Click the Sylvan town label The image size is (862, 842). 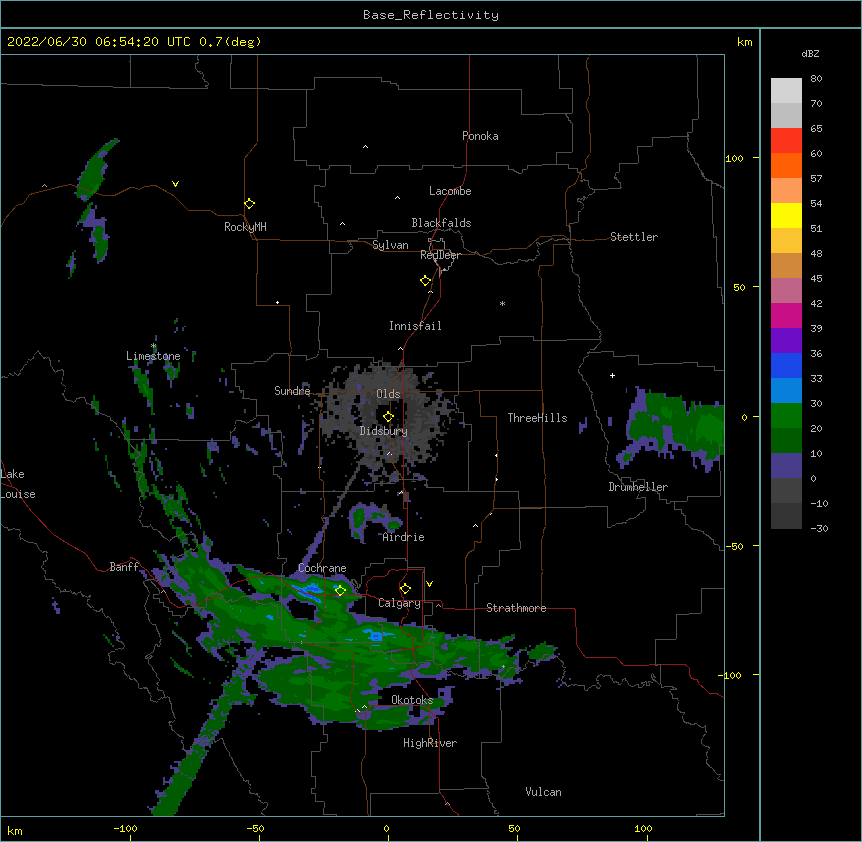(390, 245)
